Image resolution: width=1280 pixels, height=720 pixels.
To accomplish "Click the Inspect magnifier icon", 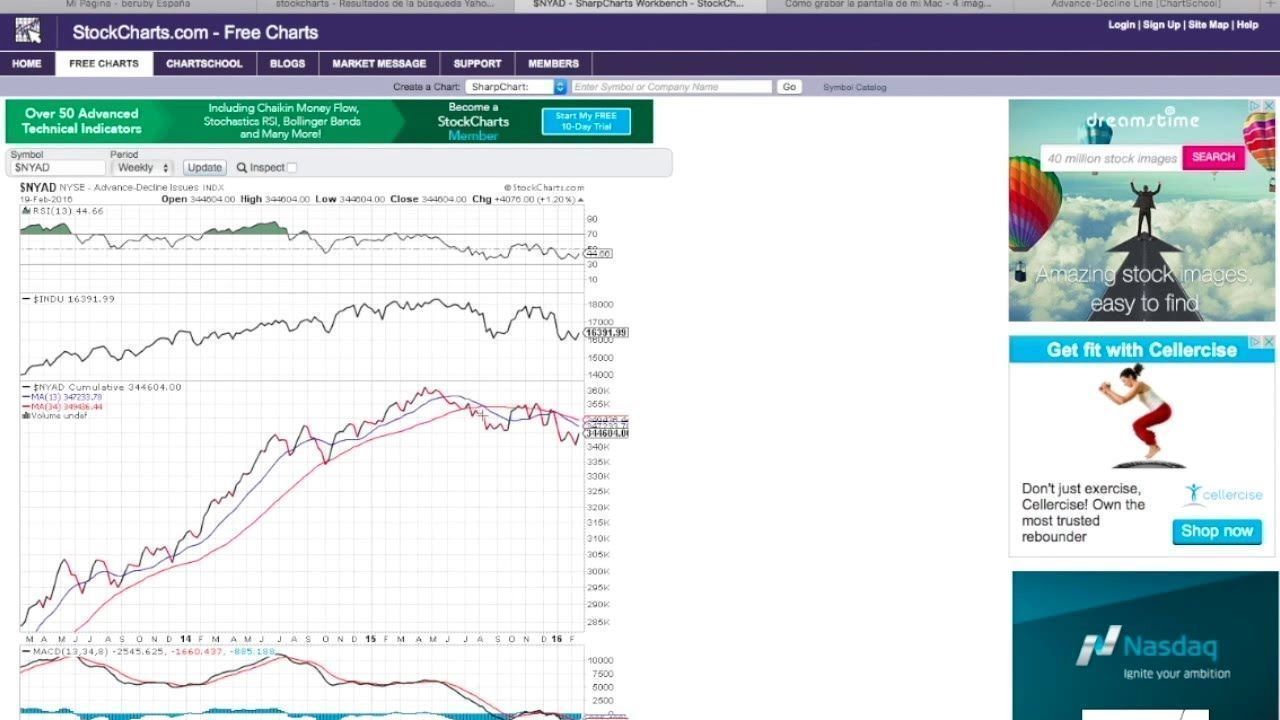I will (x=242, y=168).
